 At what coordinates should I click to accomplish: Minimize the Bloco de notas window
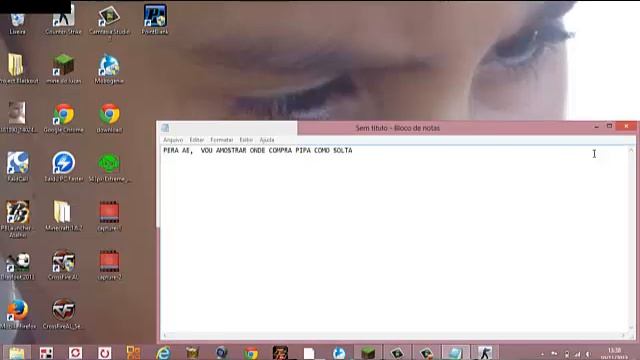(x=596, y=127)
